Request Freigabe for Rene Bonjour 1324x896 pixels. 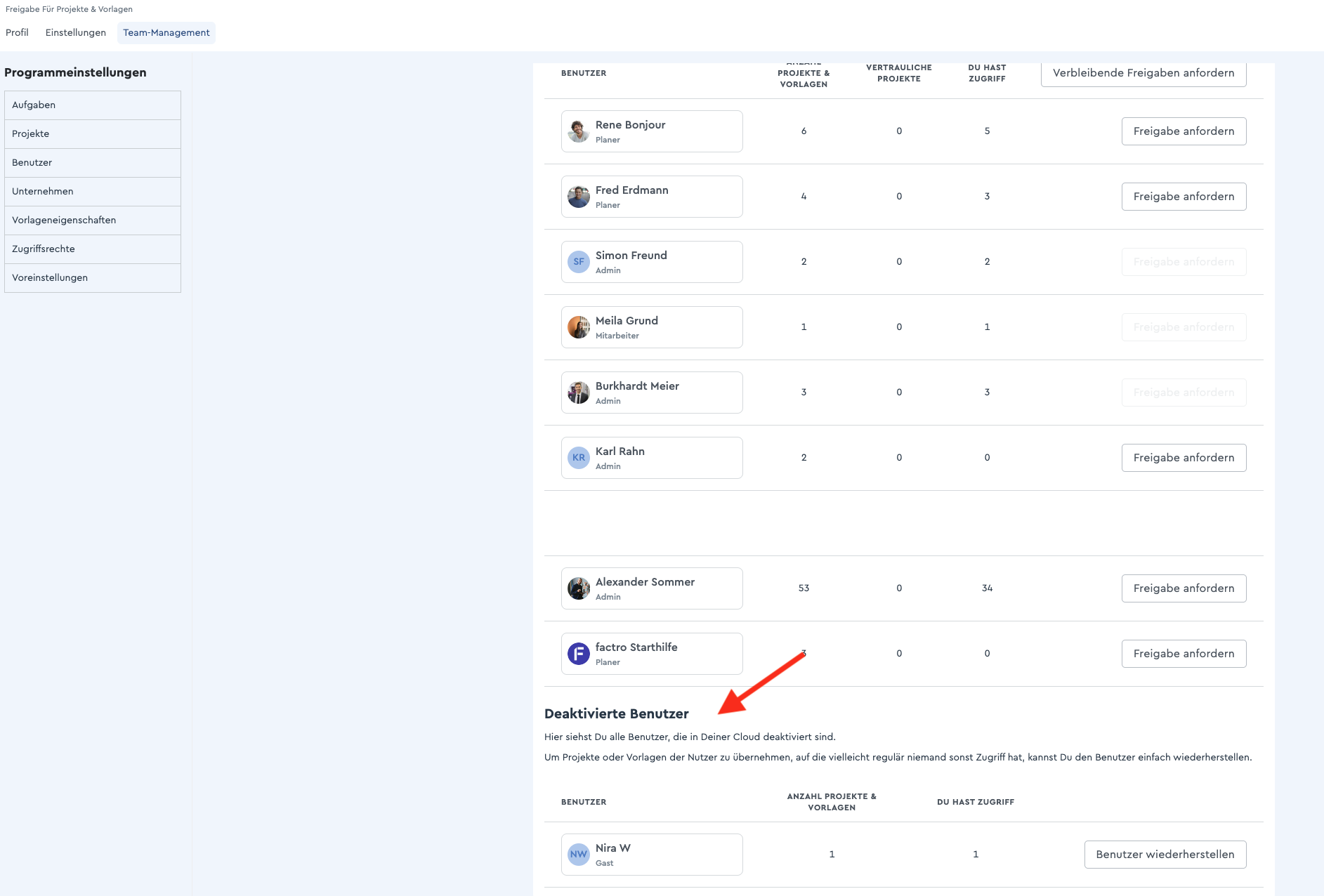point(1184,131)
